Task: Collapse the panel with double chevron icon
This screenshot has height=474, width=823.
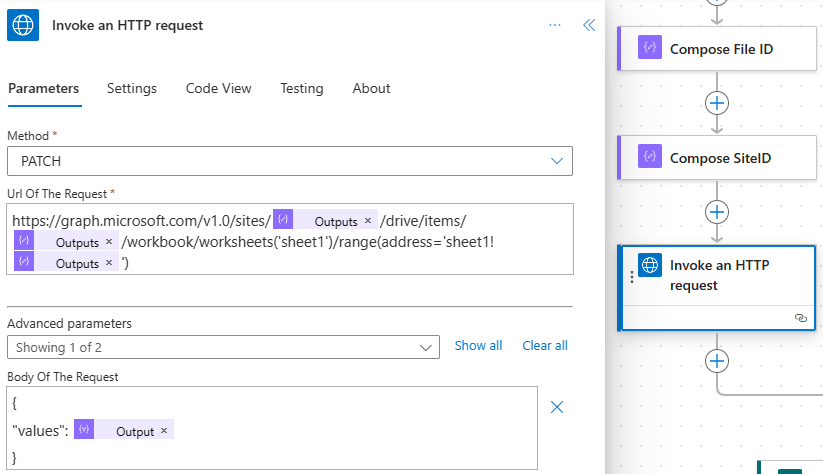Action: [589, 25]
